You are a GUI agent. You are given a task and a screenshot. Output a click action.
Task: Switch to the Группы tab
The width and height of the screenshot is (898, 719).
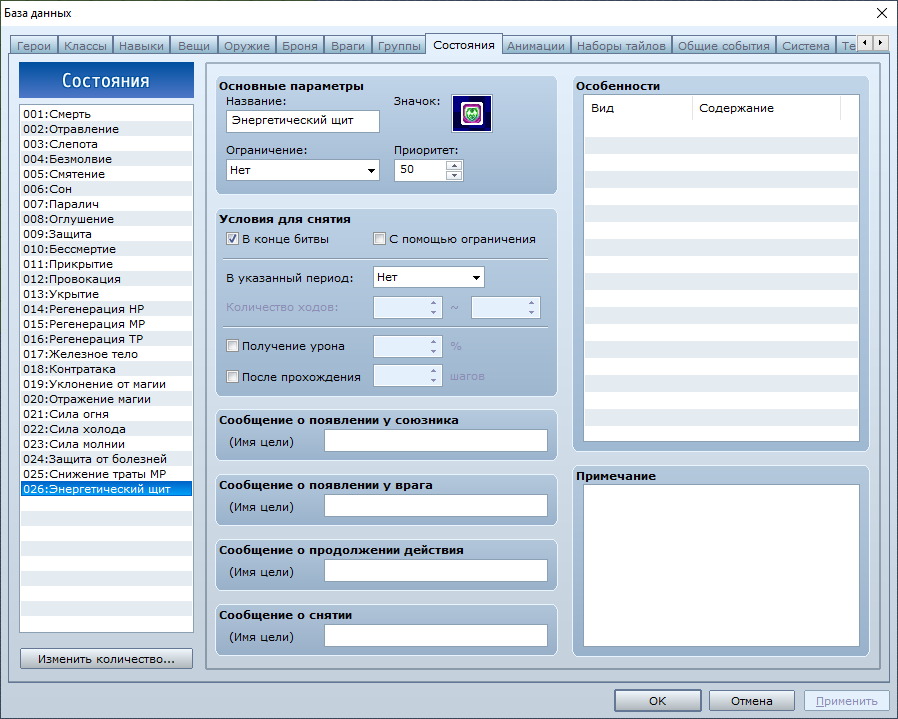tap(399, 46)
